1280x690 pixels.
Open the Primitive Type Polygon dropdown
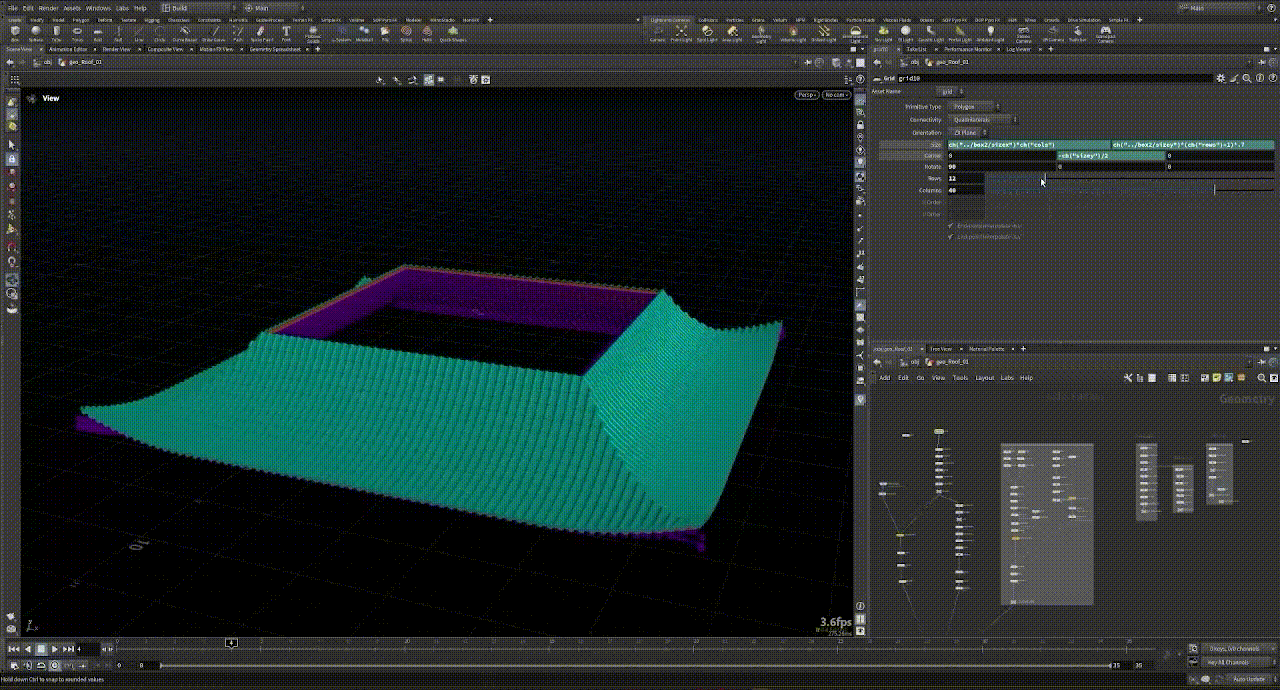(x=973, y=106)
